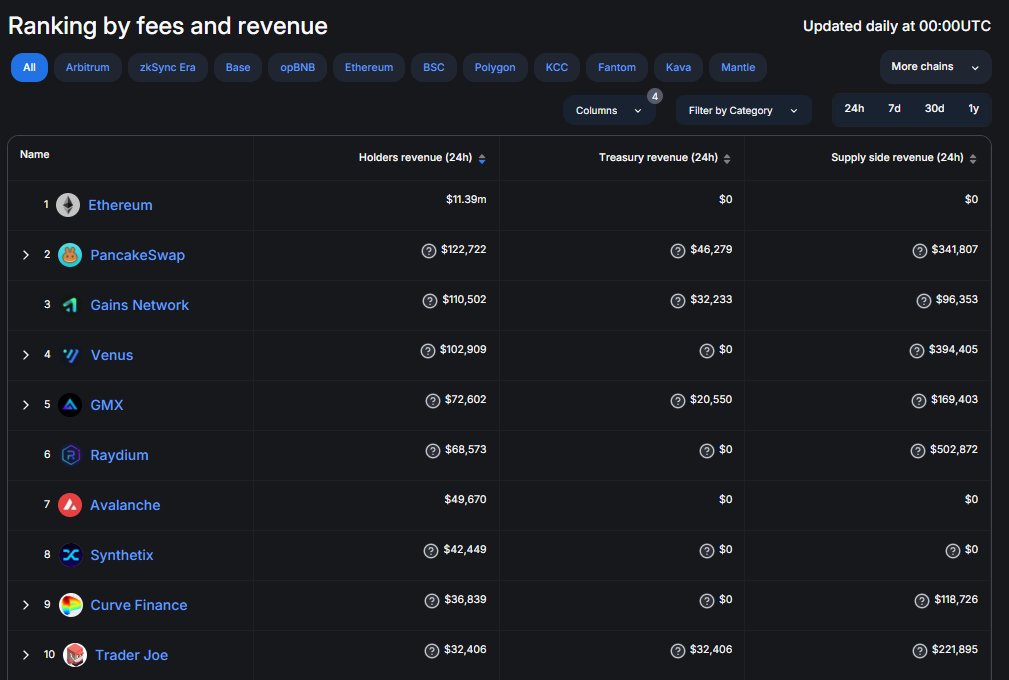The image size is (1009, 680).
Task: Open the Raydium protocol link
Action: (119, 455)
